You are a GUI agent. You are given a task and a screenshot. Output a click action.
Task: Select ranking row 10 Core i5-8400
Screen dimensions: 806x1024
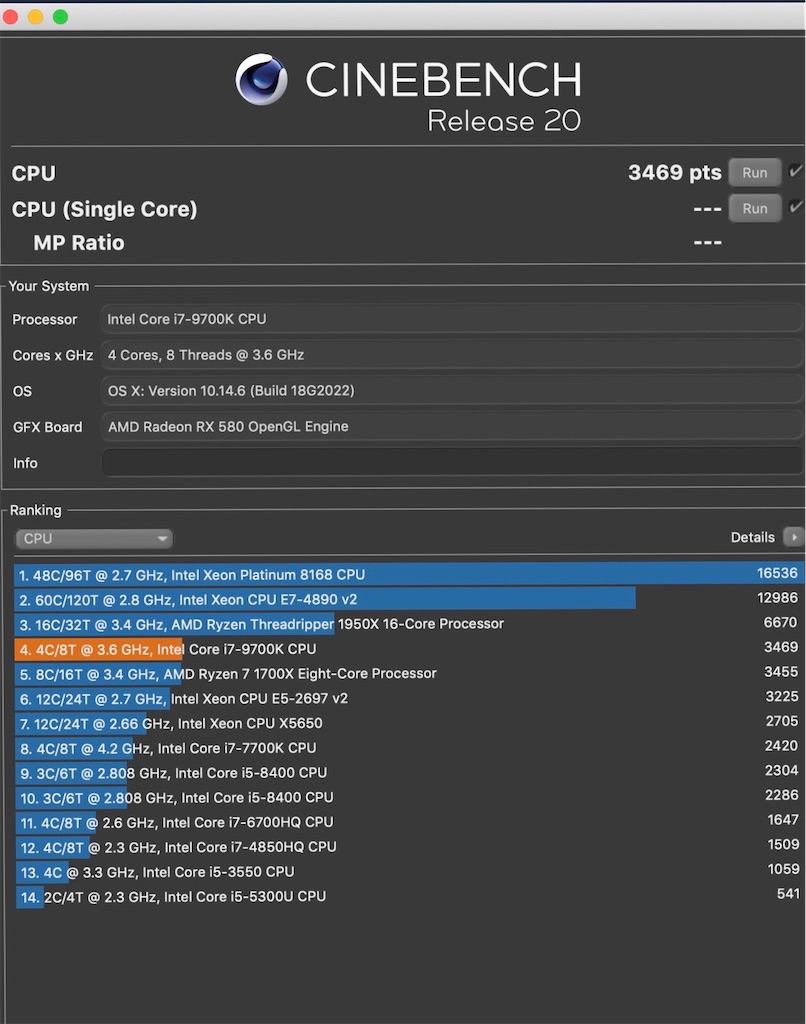pyautogui.click(x=409, y=798)
